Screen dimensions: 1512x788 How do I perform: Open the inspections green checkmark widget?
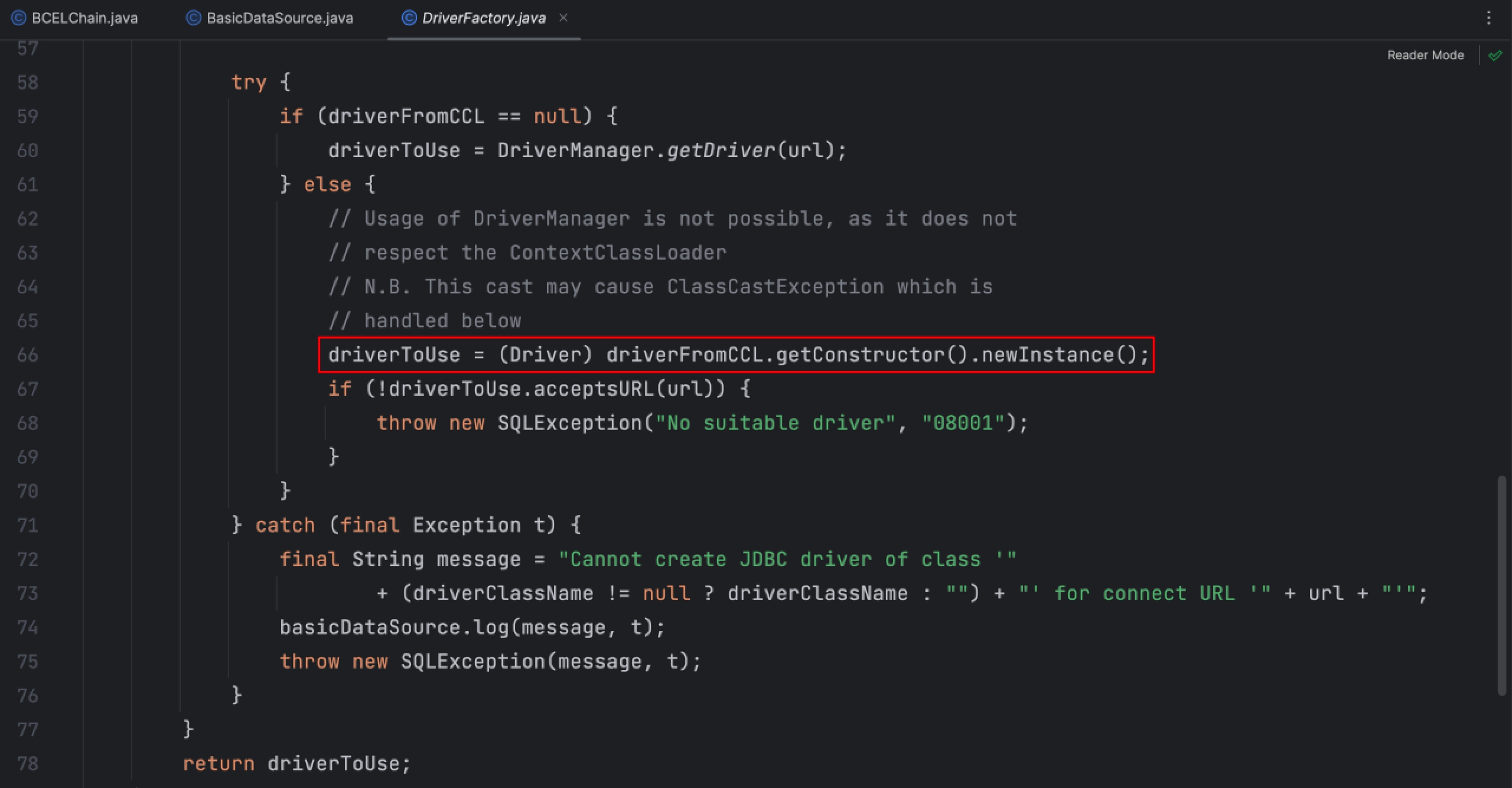[1495, 56]
